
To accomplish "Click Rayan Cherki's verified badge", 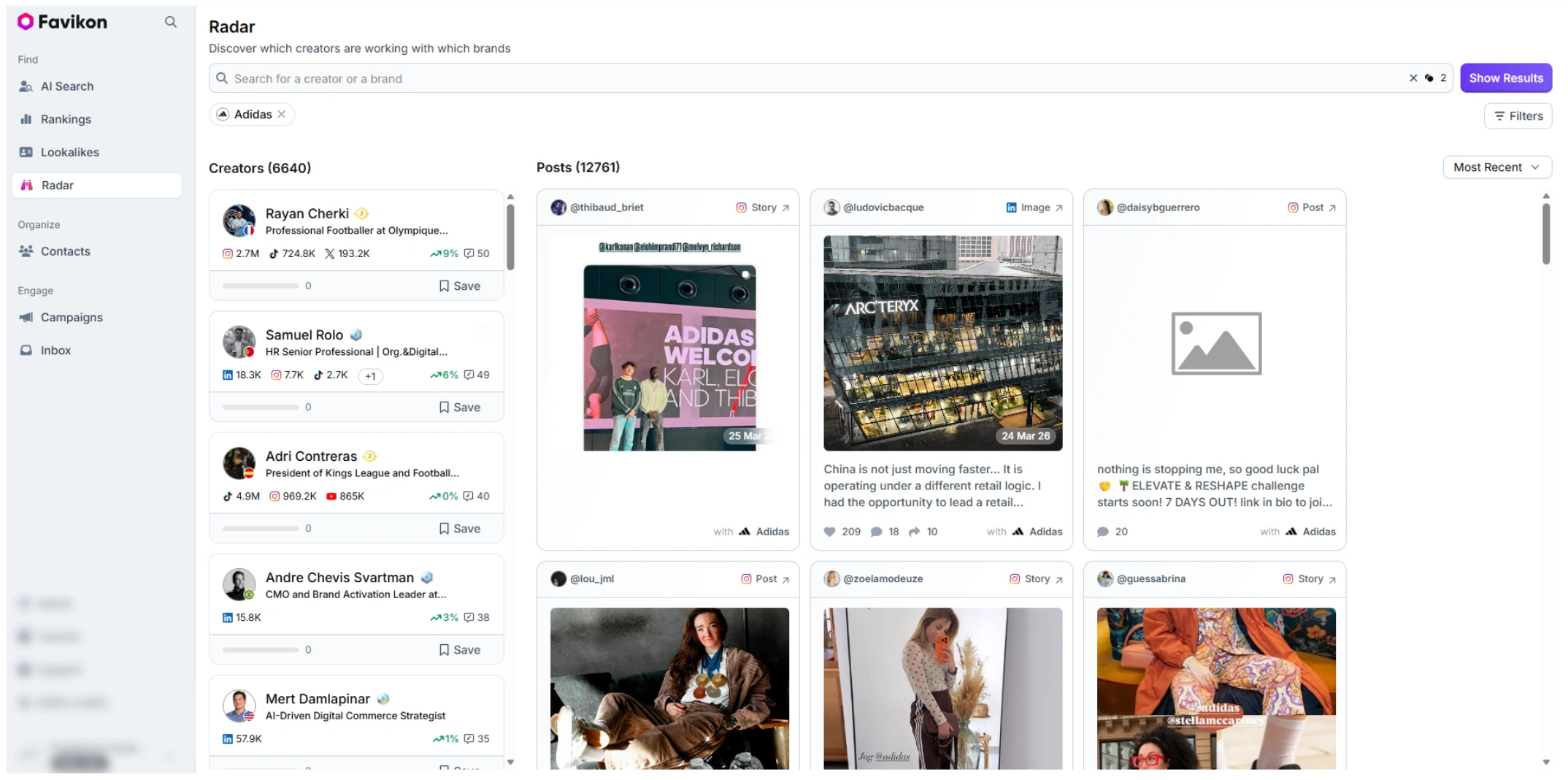I will pyautogui.click(x=361, y=214).
